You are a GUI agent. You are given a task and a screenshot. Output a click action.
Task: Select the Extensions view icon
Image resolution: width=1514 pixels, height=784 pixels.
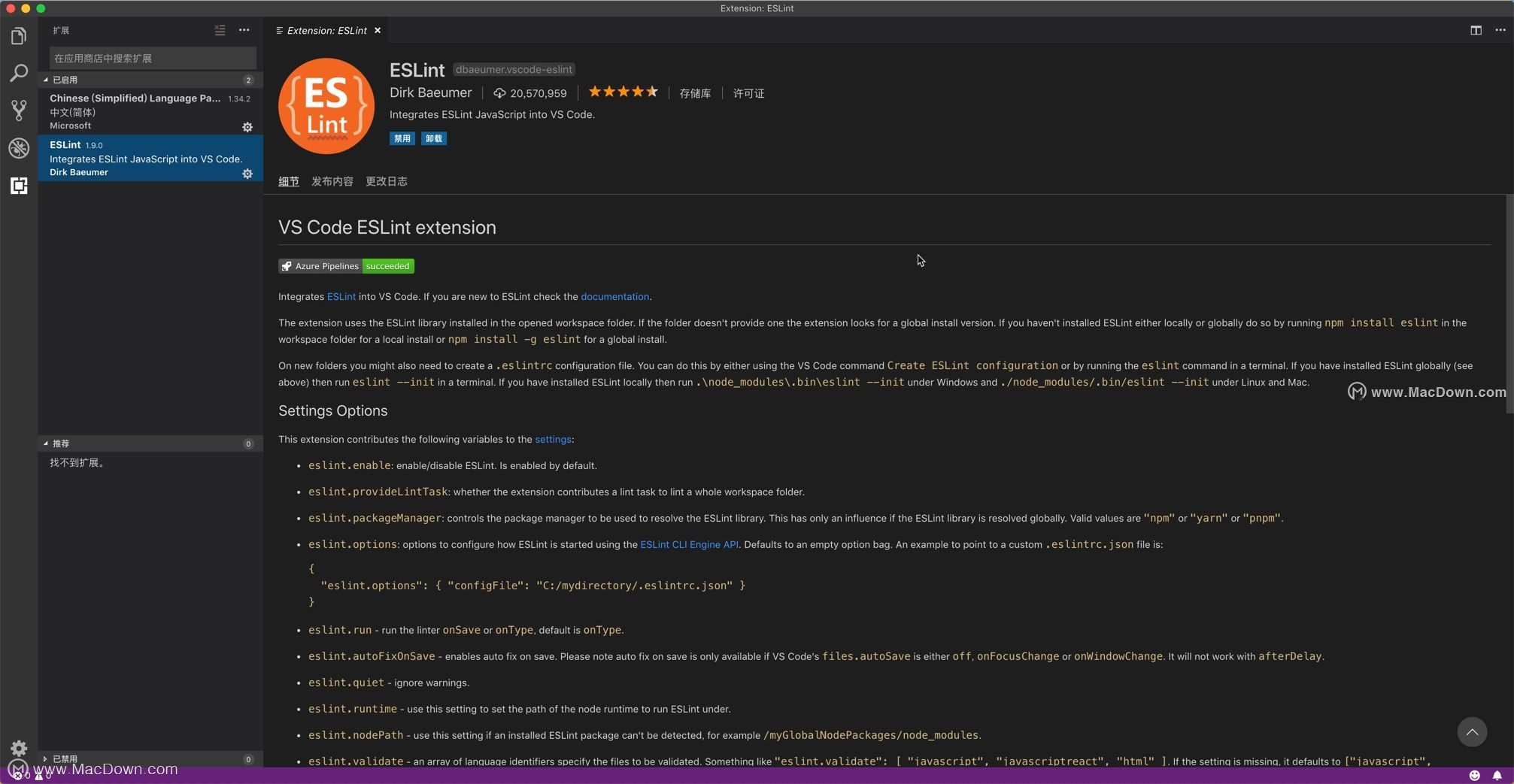[x=19, y=186]
